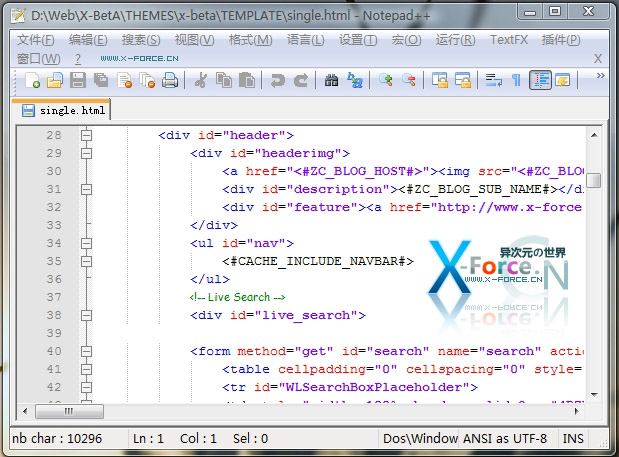
Task: Click the Close All documents icon
Action: pyautogui.click(x=148, y=80)
